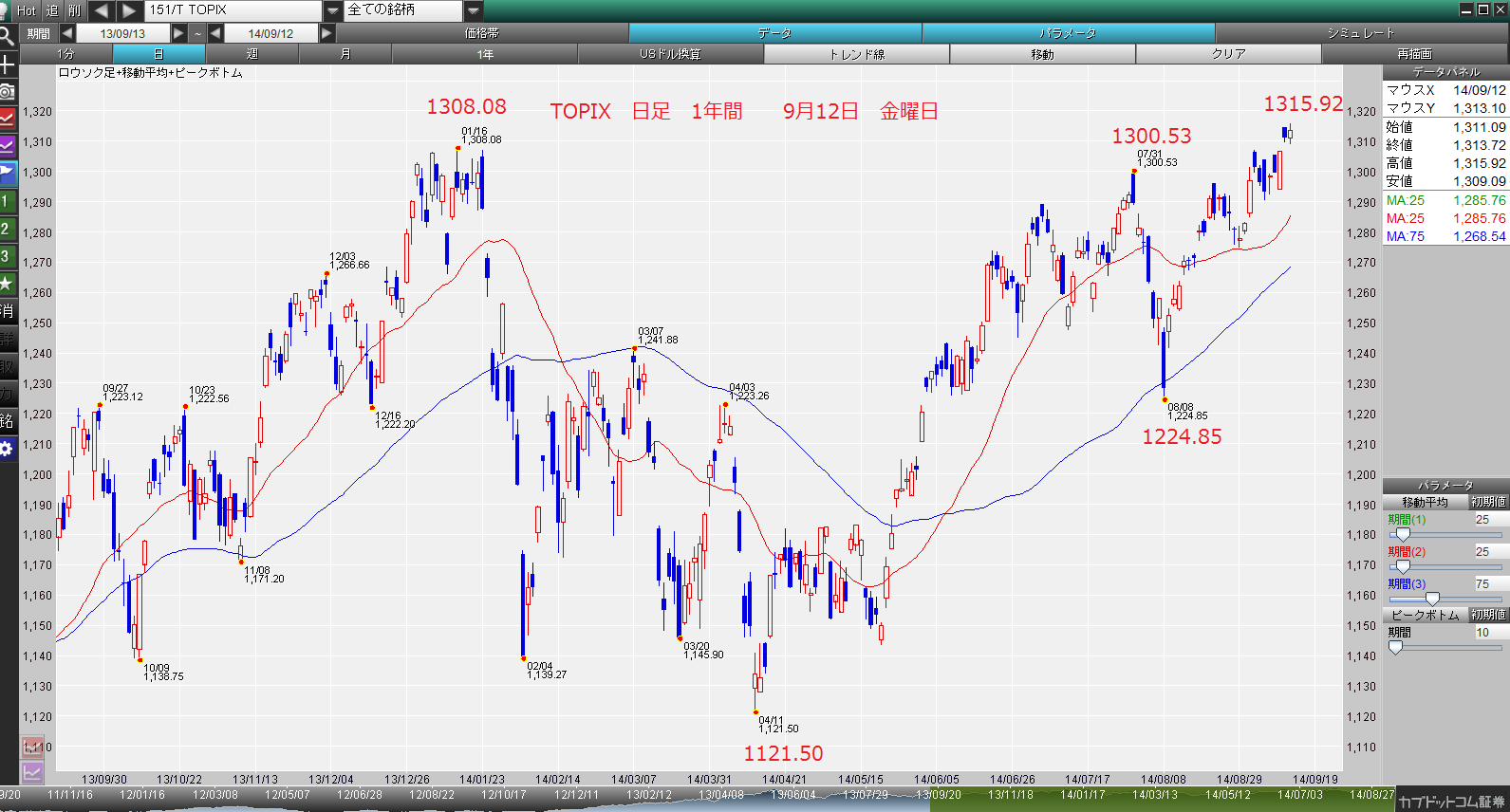Toggle the データ panel tab

tap(775, 33)
